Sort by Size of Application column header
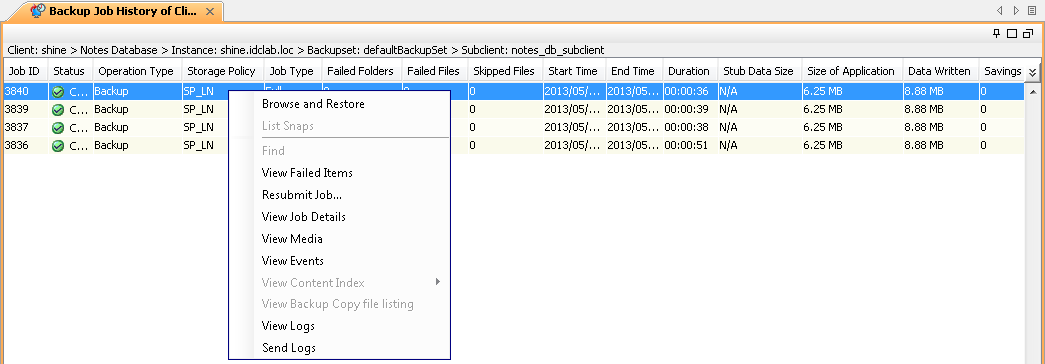The image size is (1045, 364). click(x=851, y=71)
